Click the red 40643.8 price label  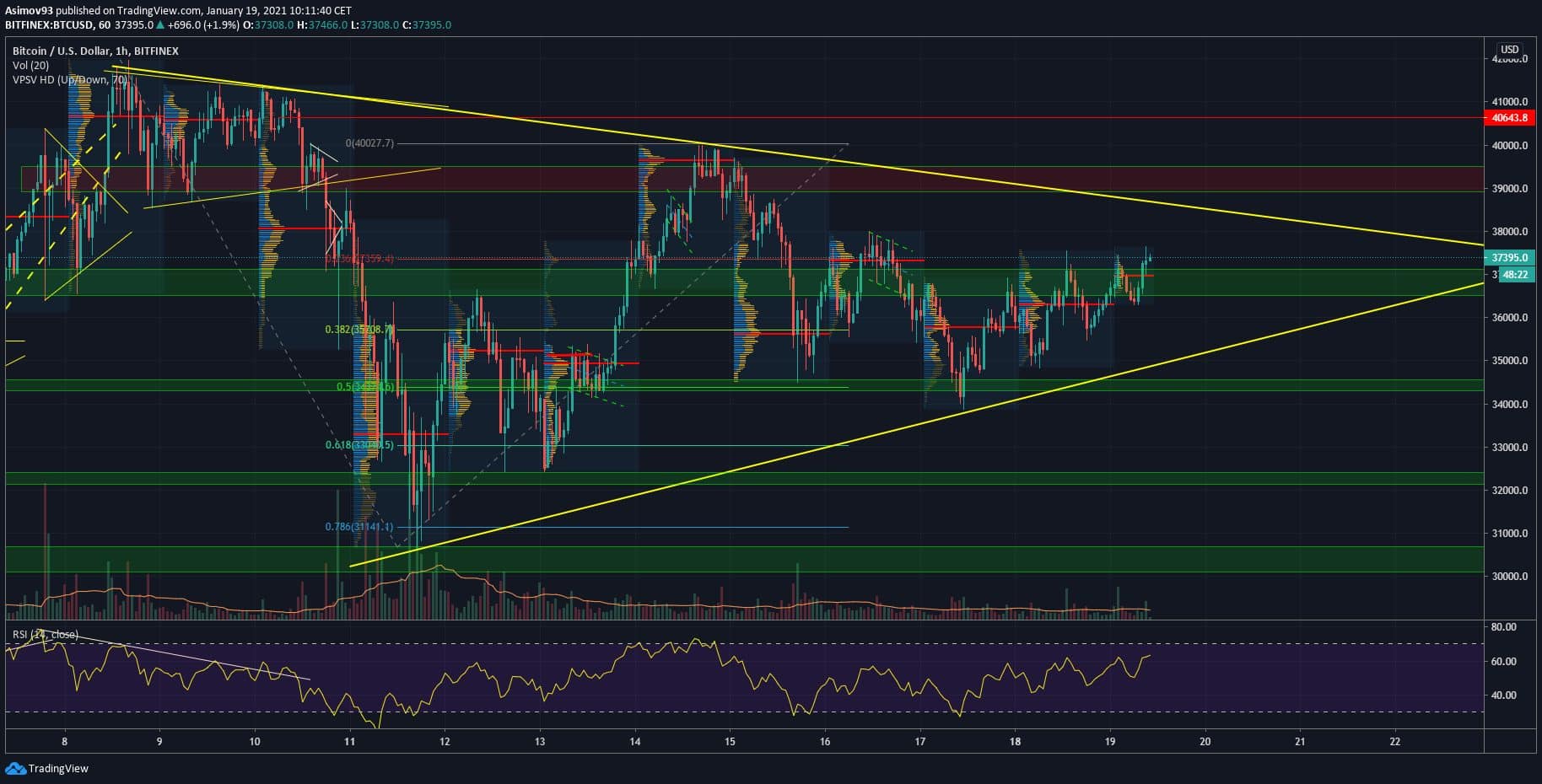1510,118
